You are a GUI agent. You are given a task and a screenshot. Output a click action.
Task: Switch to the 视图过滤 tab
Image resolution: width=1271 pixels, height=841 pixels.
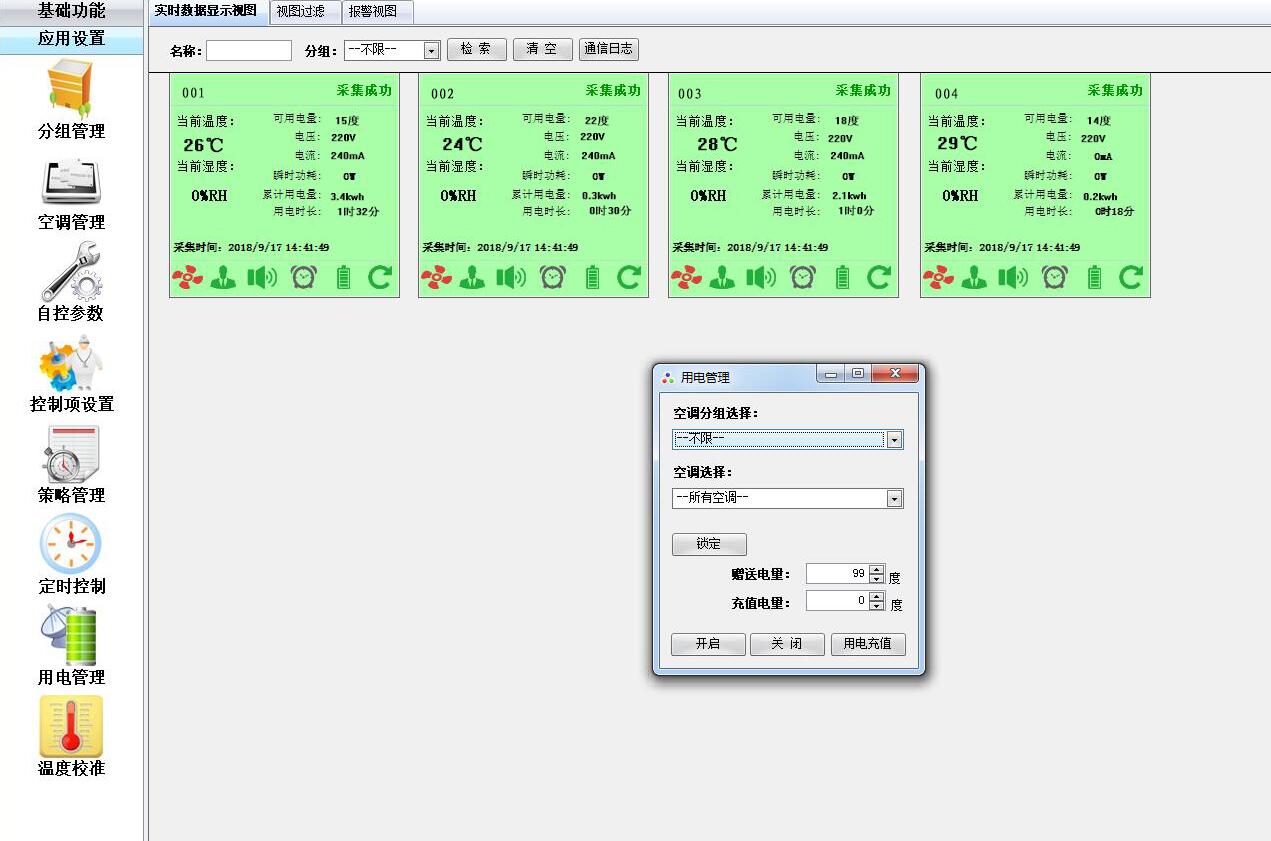[x=304, y=12]
